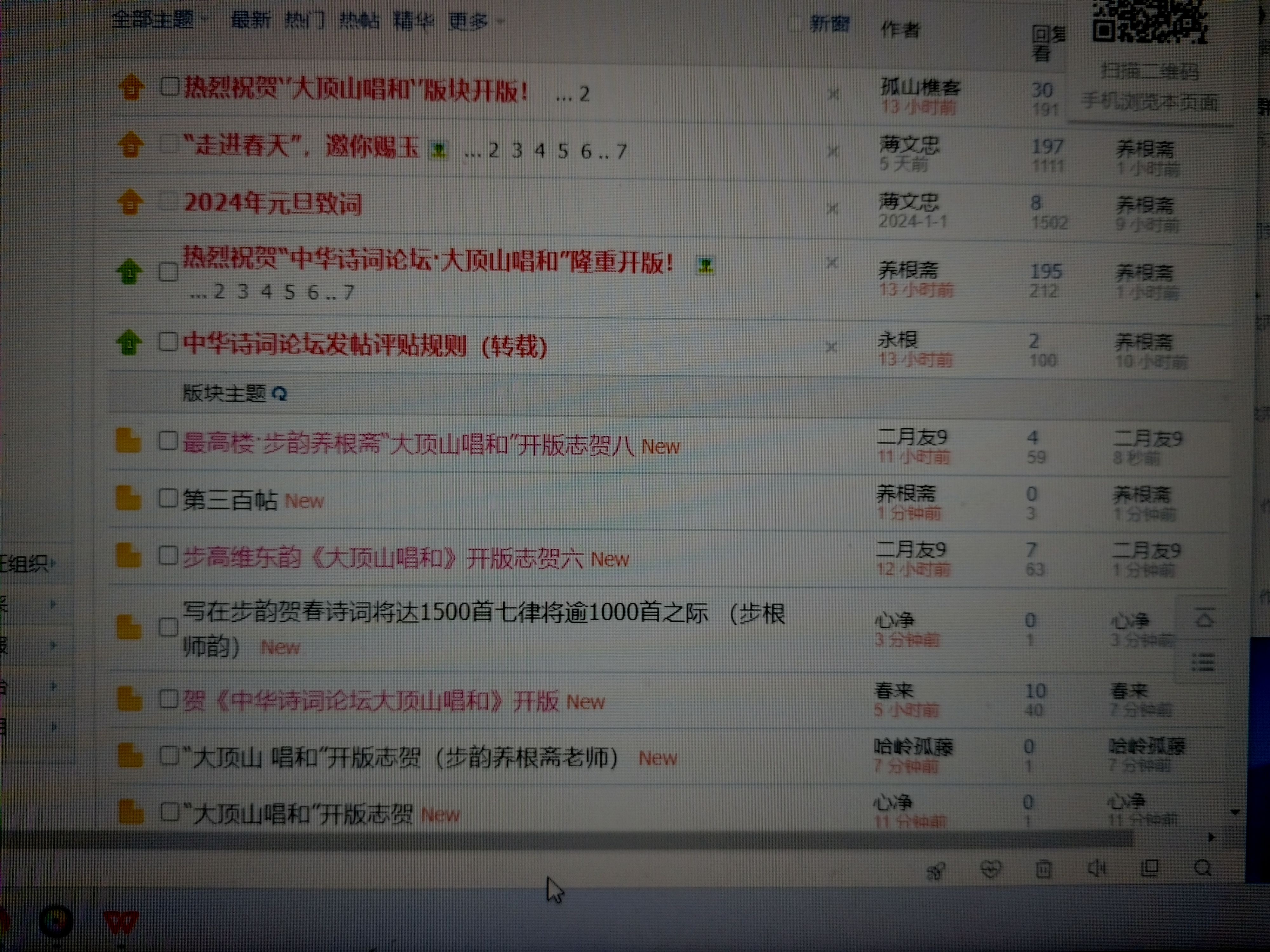Click the split-window icon in browser status bar
The width and height of the screenshot is (1270, 952).
(1149, 868)
